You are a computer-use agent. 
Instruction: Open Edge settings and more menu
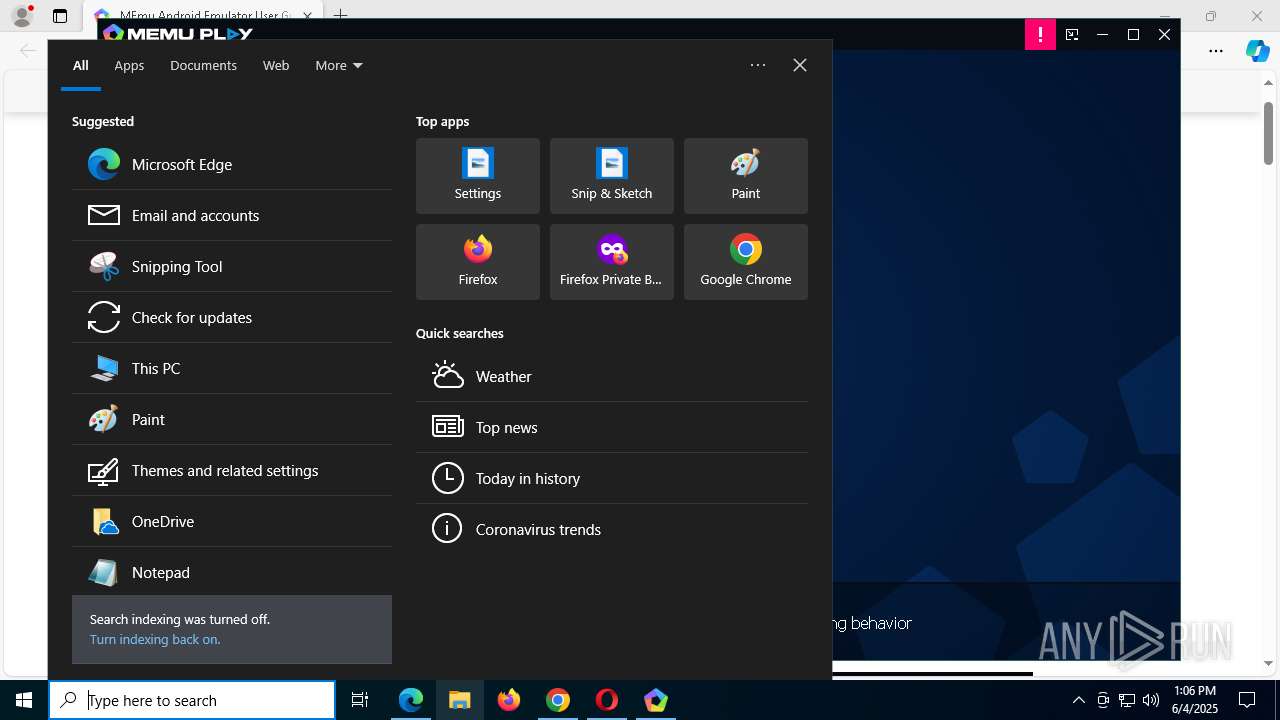pyautogui.click(x=1216, y=51)
